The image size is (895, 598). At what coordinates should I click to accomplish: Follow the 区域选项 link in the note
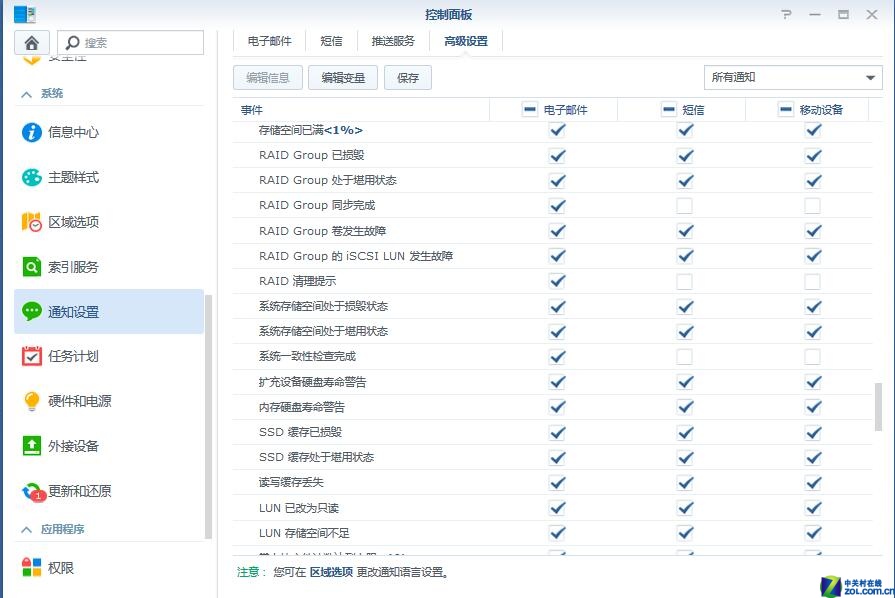(x=331, y=572)
